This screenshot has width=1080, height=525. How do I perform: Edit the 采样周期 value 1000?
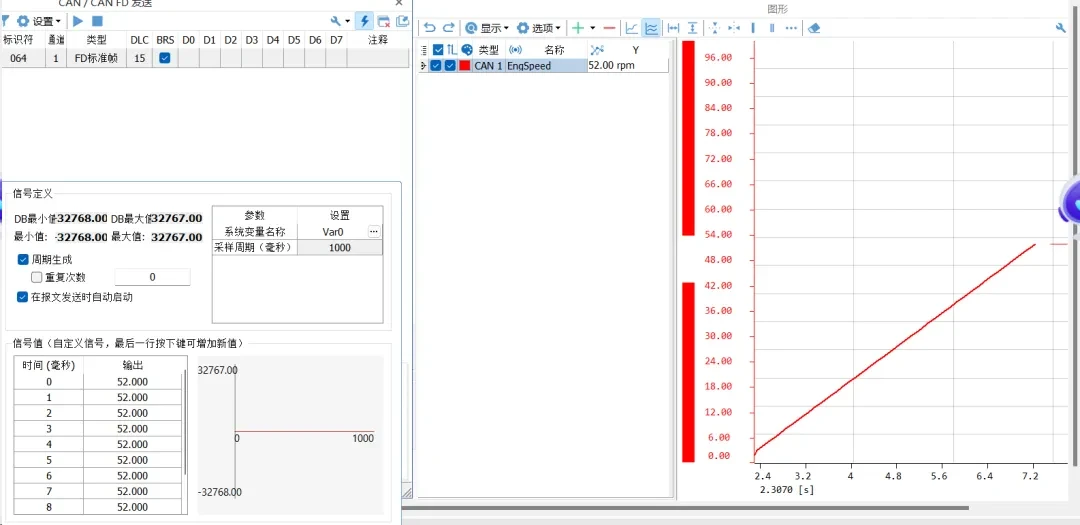pos(340,247)
